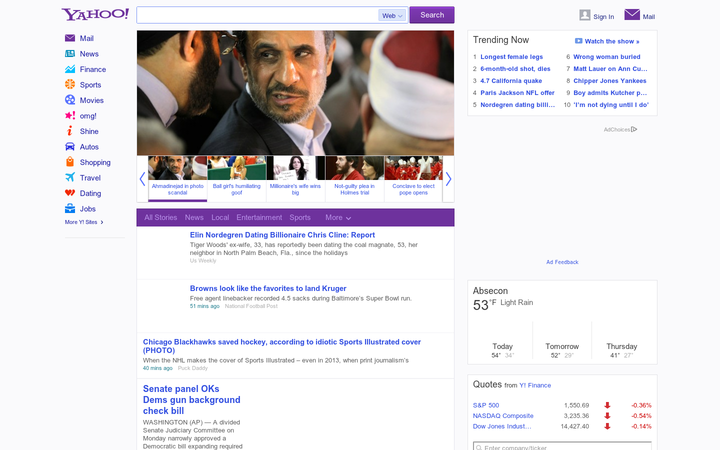
Task: Click S&P 500 red down arrow
Action: [607, 405]
